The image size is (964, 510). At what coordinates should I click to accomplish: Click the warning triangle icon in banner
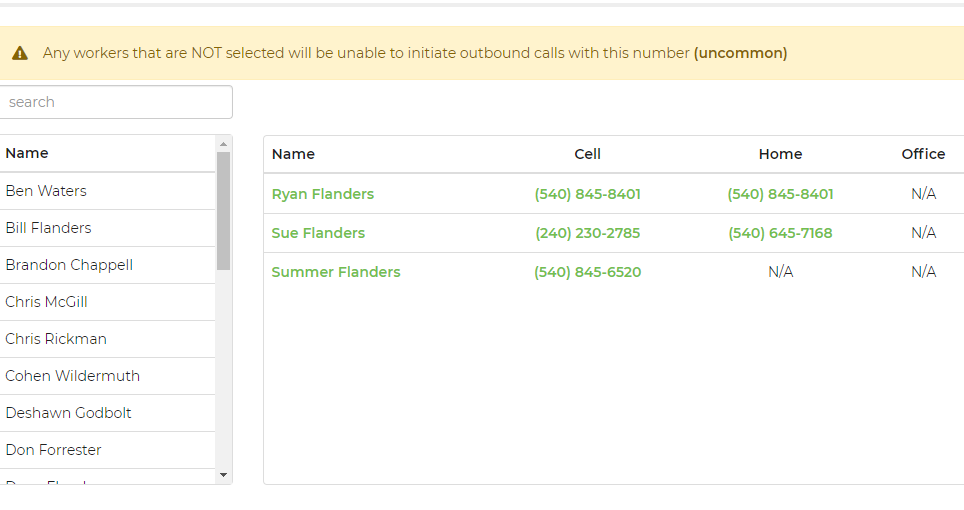(x=20, y=53)
